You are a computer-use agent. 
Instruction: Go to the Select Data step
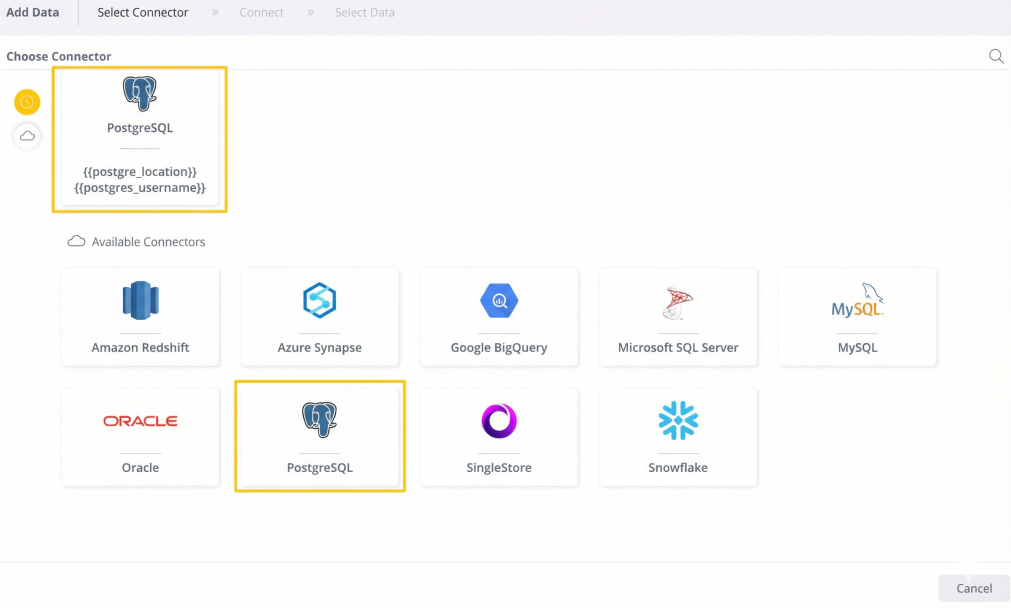pyautogui.click(x=364, y=12)
